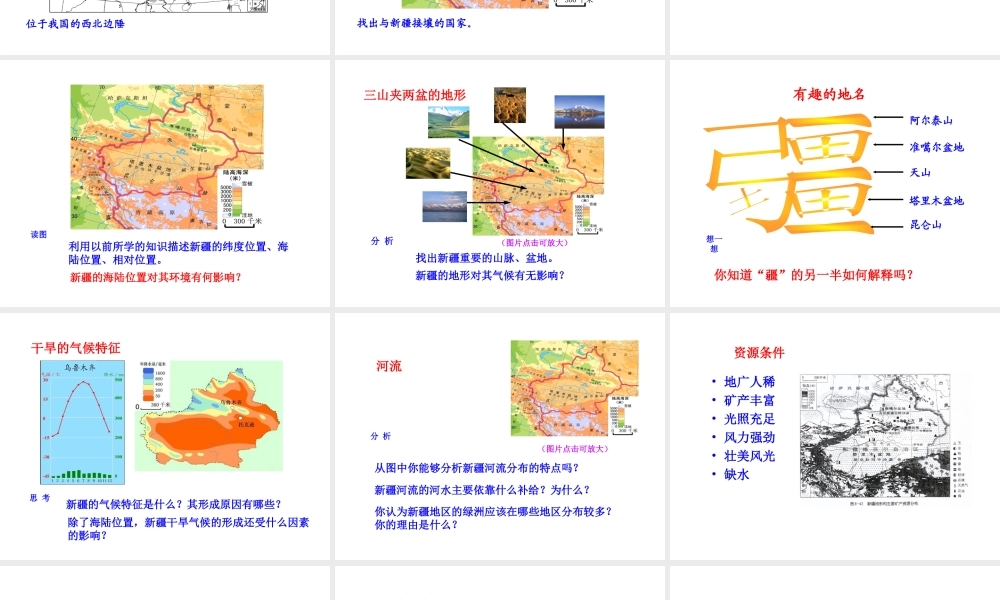Click 图片点击可放大 note under terrain slide map
Image resolution: width=1000 pixels, height=600 pixels.
(x=534, y=243)
